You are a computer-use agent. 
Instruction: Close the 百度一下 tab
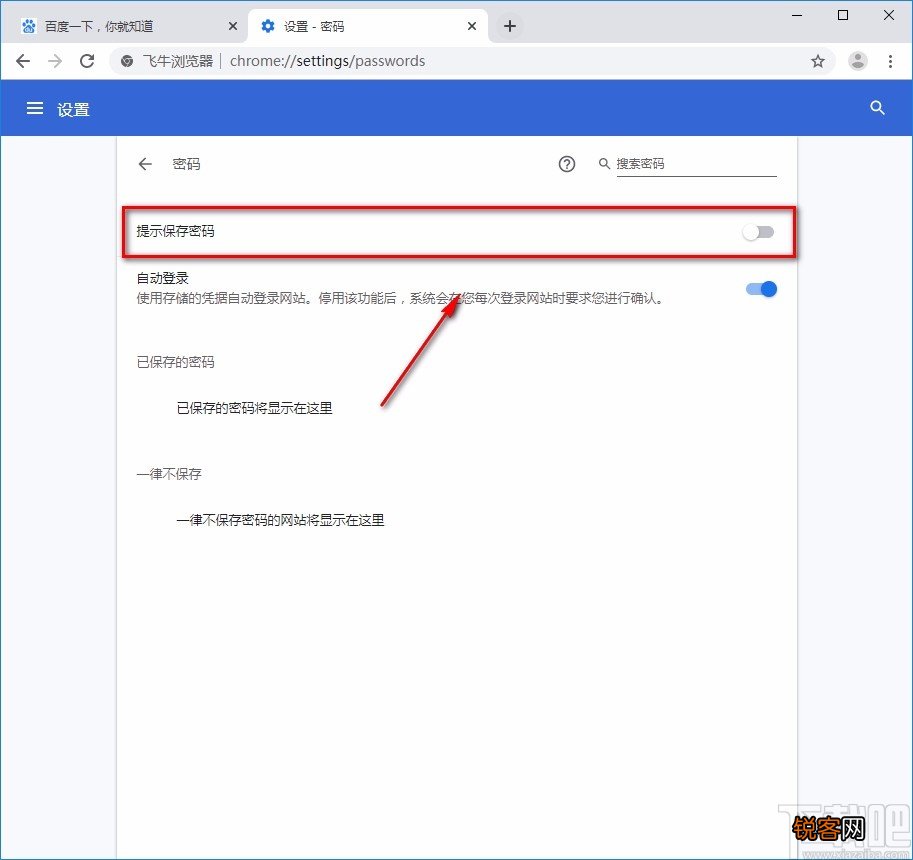[233, 24]
